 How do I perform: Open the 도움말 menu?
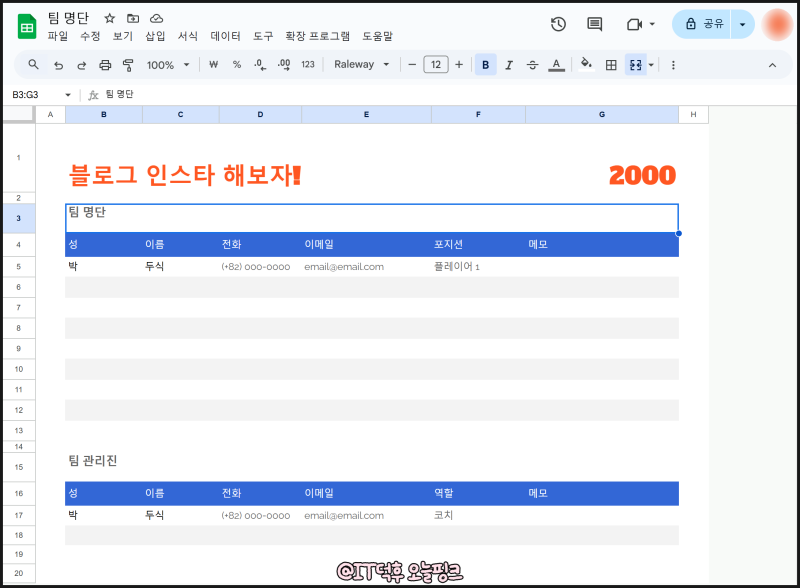[378, 36]
